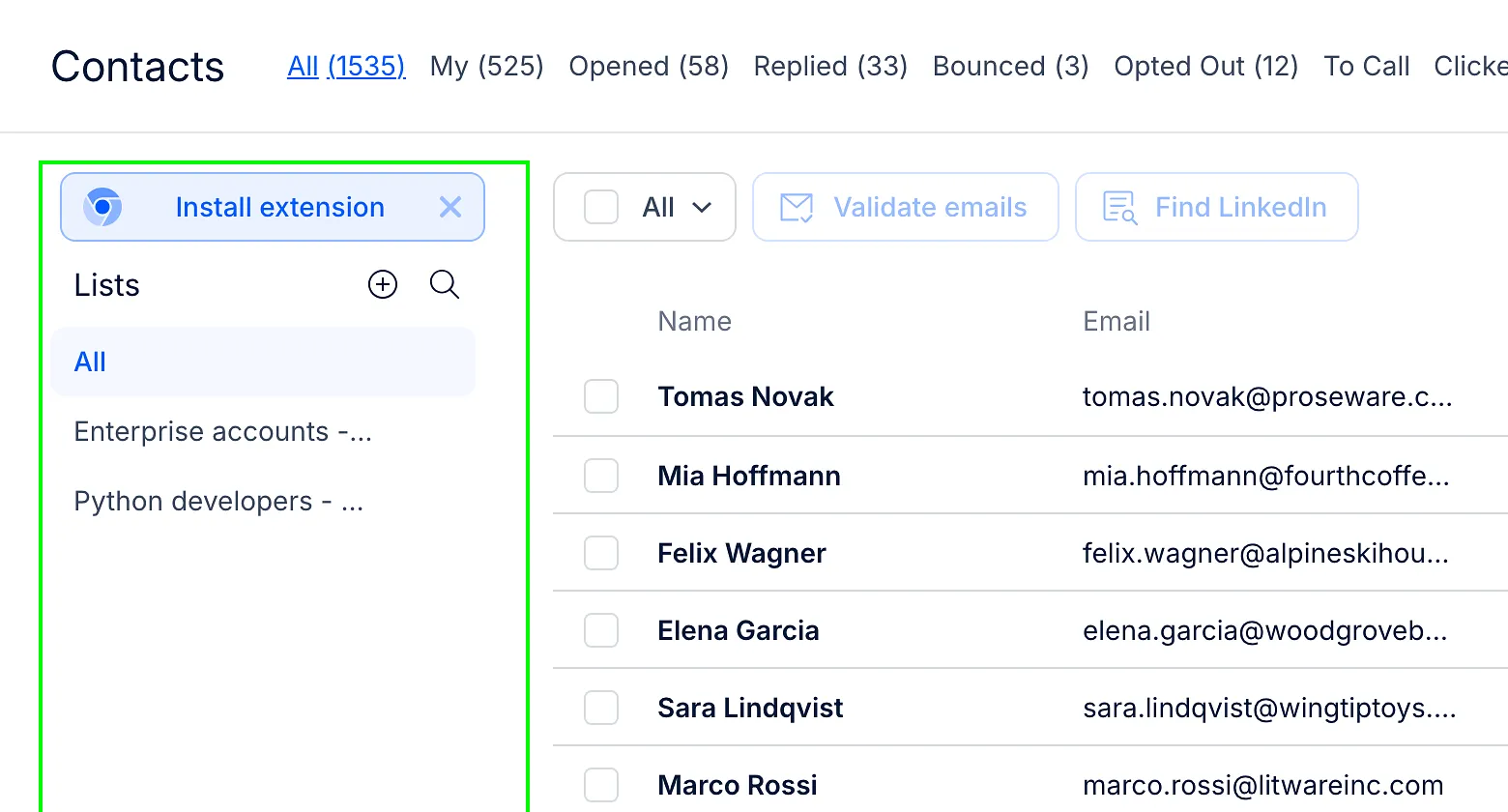Open the Enterprise accounts list
This screenshot has width=1508, height=812.
tap(223, 431)
